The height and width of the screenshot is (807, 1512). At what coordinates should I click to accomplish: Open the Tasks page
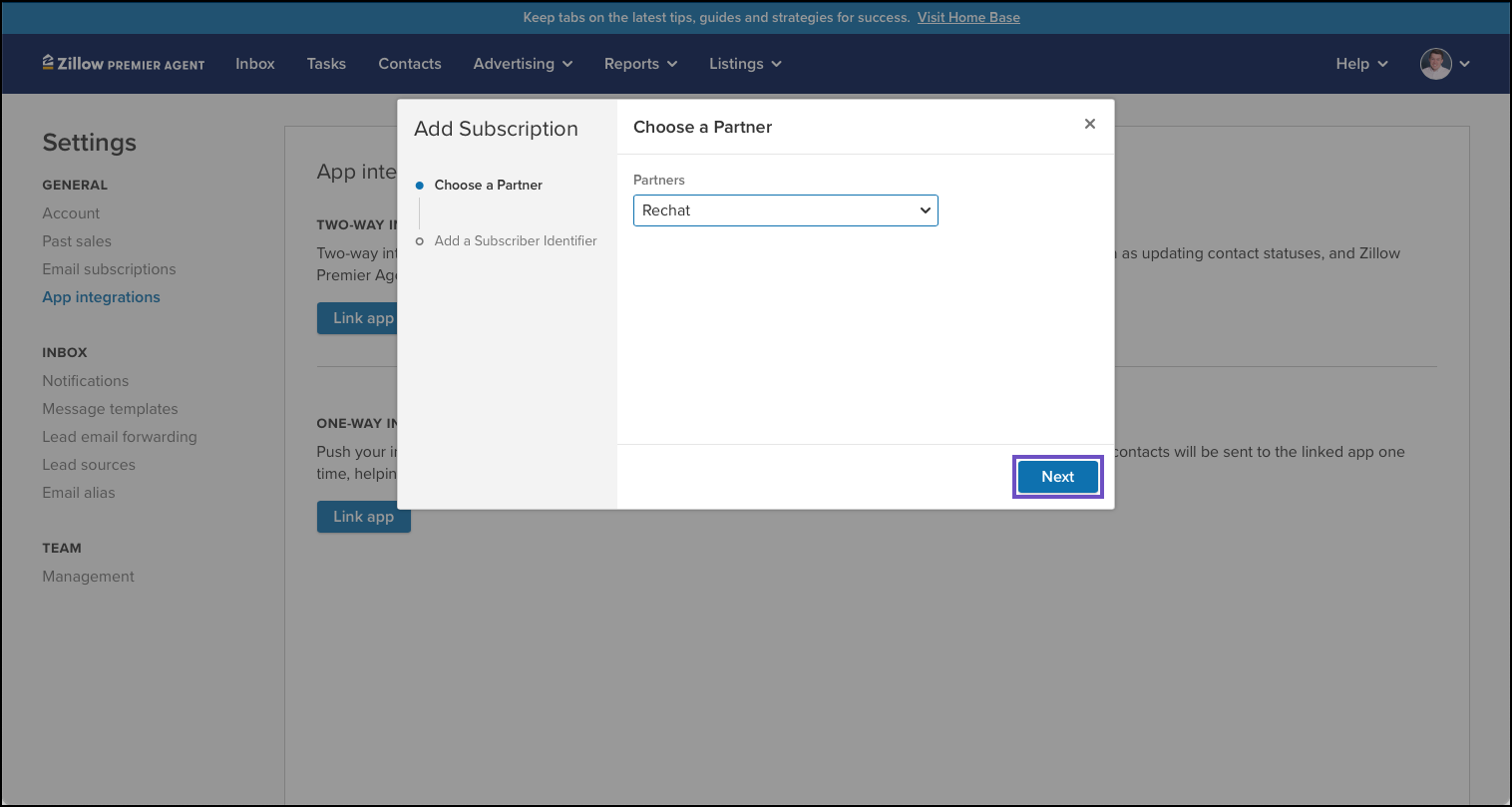point(326,64)
